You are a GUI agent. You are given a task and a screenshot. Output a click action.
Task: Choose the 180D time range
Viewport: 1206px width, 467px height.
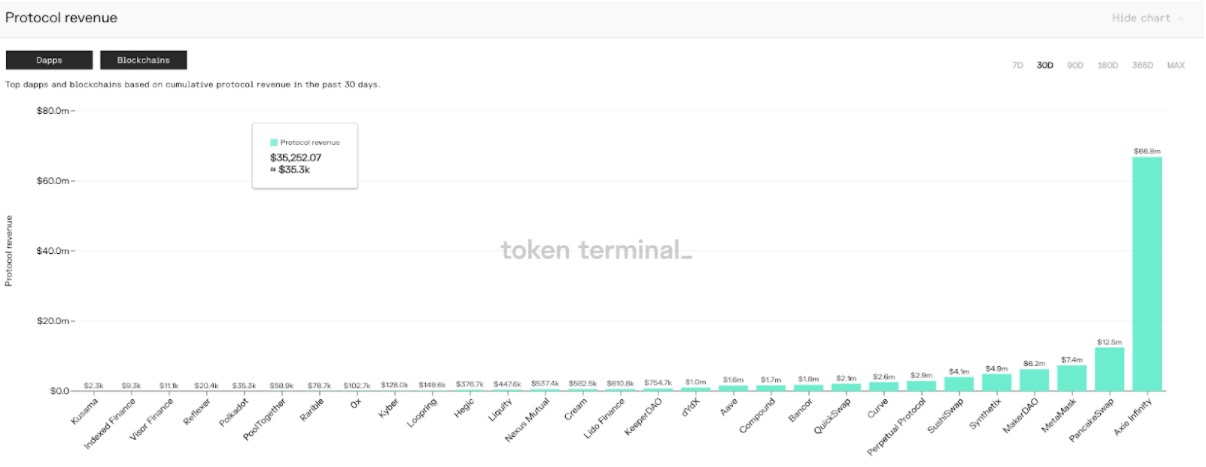point(1108,65)
